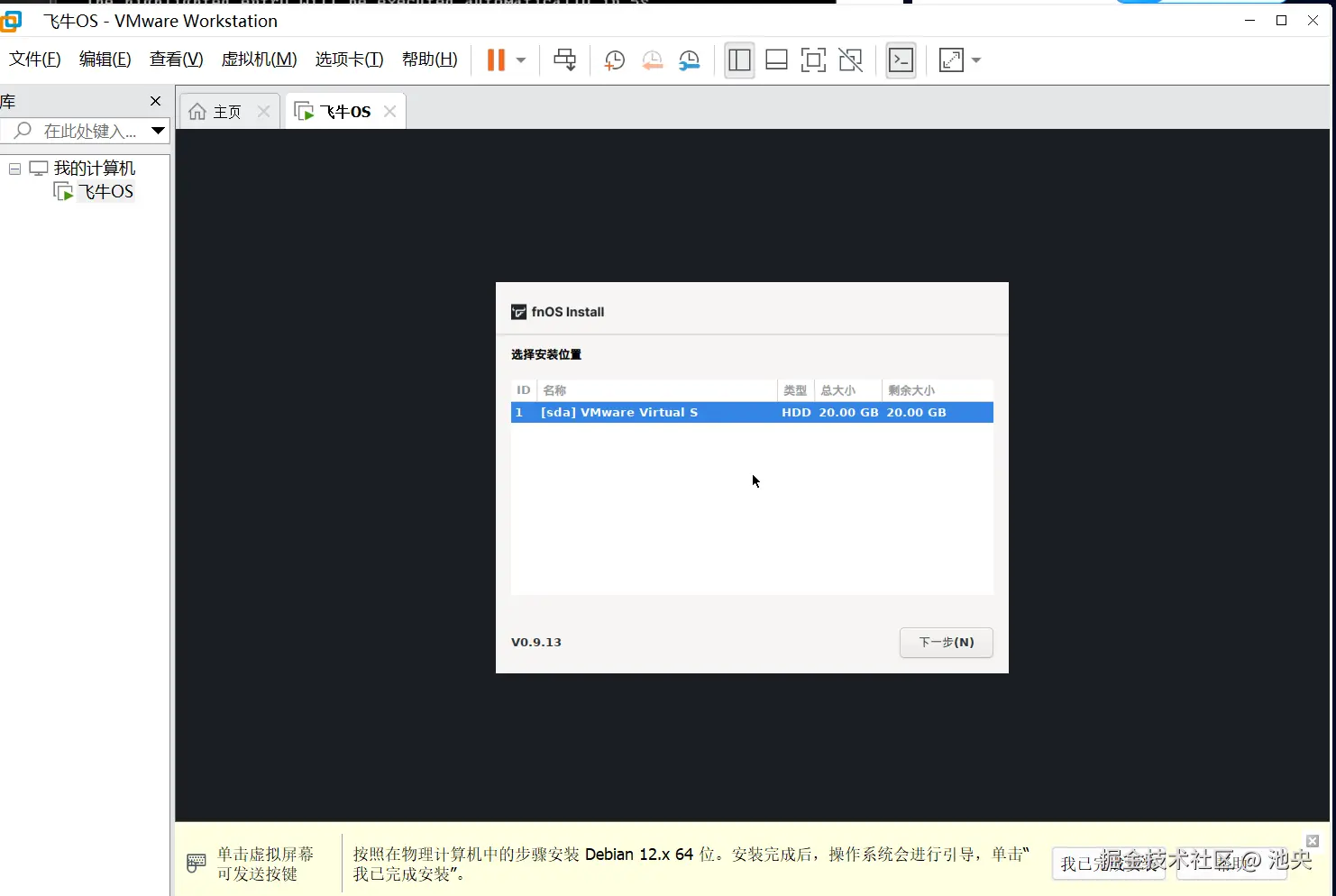The width and height of the screenshot is (1336, 896).
Task: Show or hide the tab thumbnail bar
Action: [x=776, y=59]
